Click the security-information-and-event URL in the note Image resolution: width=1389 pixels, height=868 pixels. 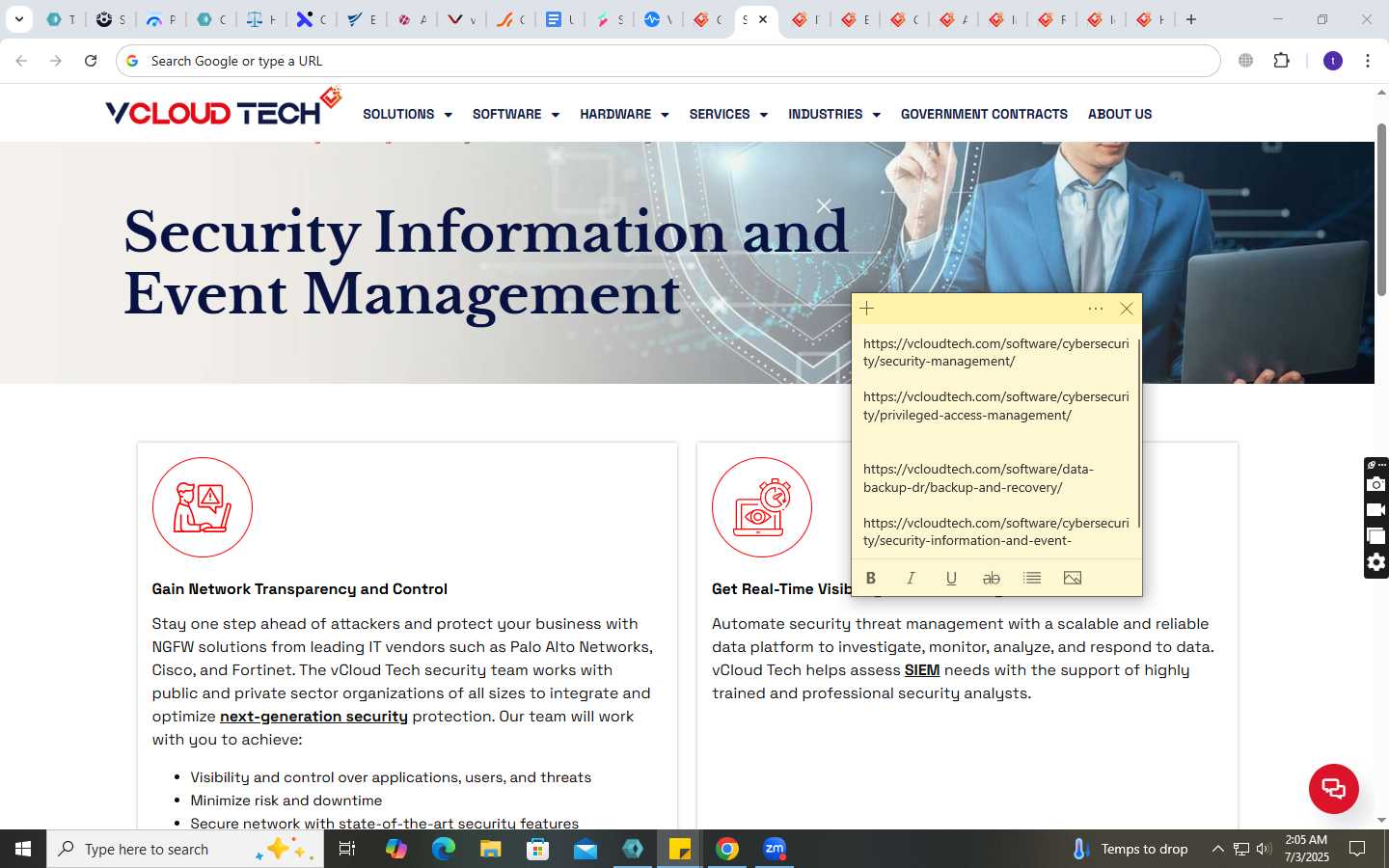[995, 531]
